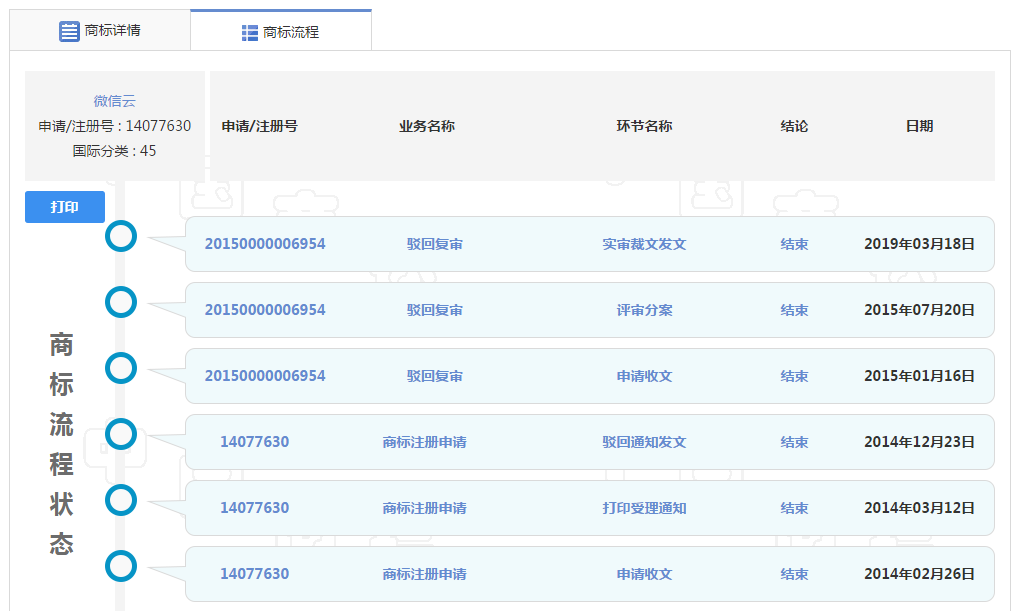Open 实审裁文发文 step in first row

tap(644, 244)
